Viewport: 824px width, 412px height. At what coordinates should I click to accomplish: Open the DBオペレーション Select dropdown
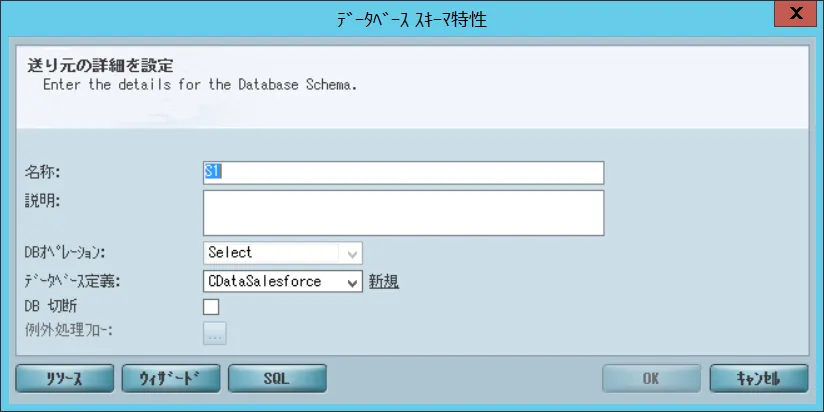[x=282, y=253]
